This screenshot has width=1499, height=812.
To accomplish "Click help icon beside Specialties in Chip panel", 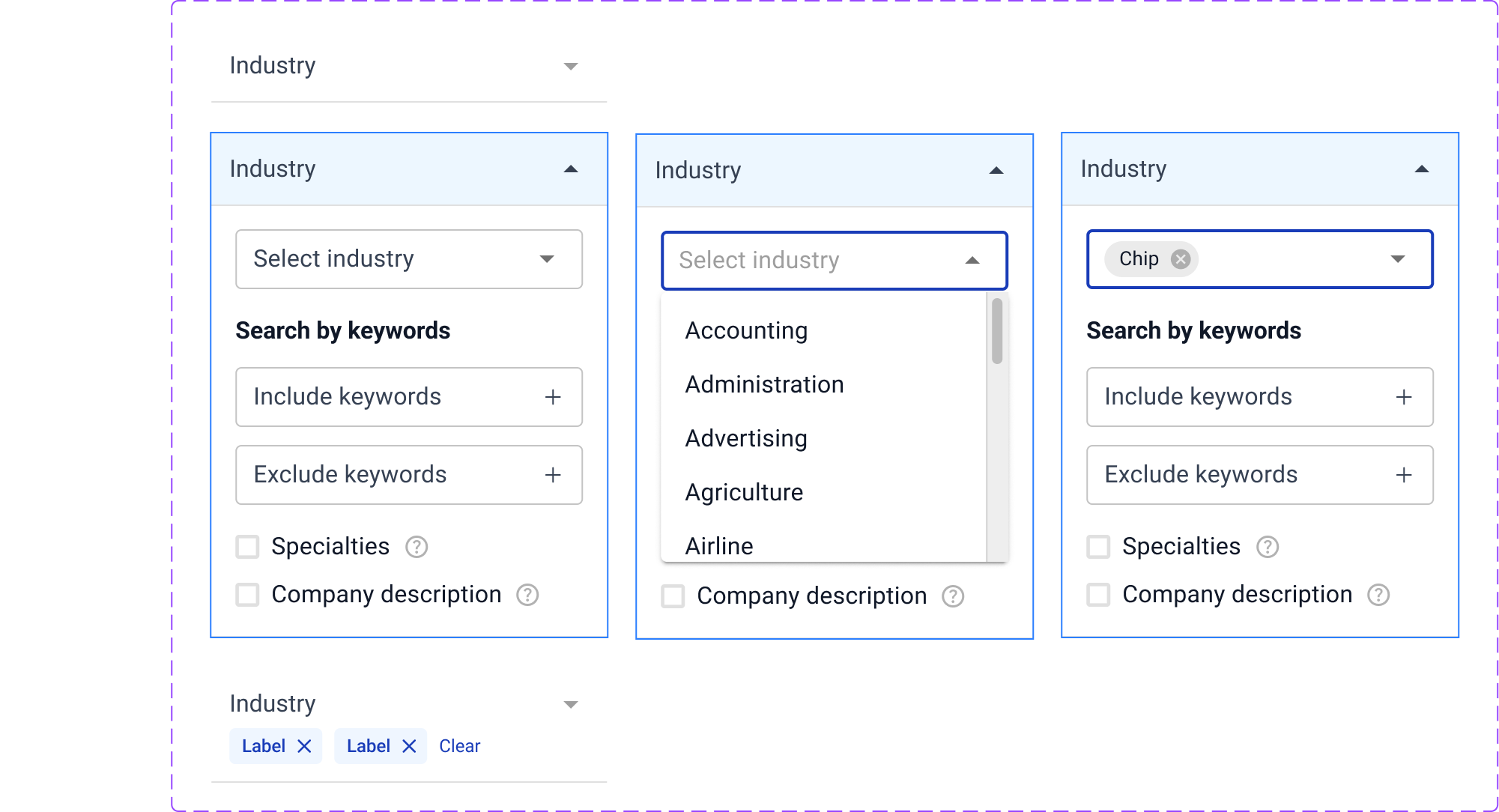I will [1268, 547].
